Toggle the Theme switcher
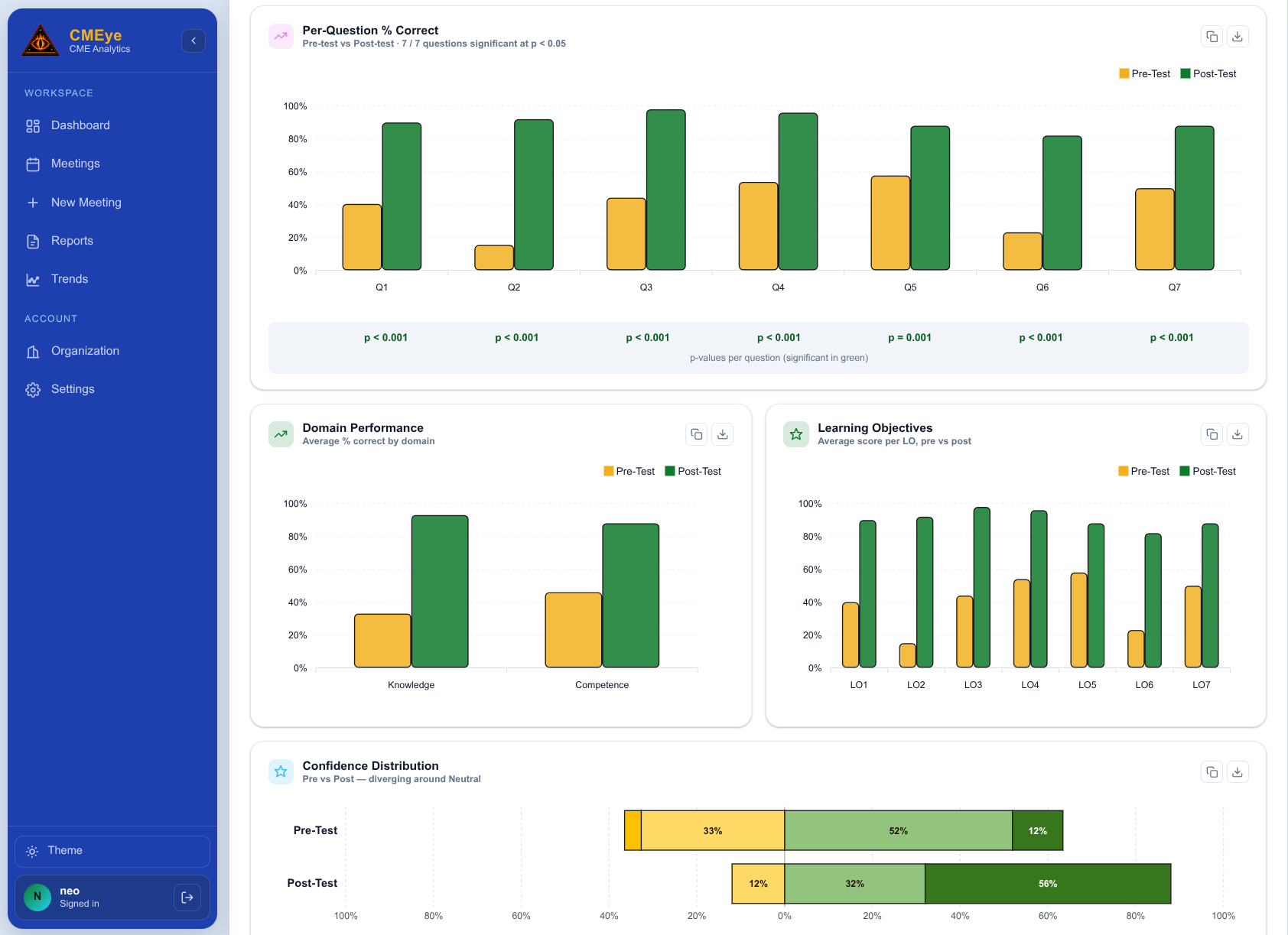This screenshot has width=1288, height=935. (112, 851)
